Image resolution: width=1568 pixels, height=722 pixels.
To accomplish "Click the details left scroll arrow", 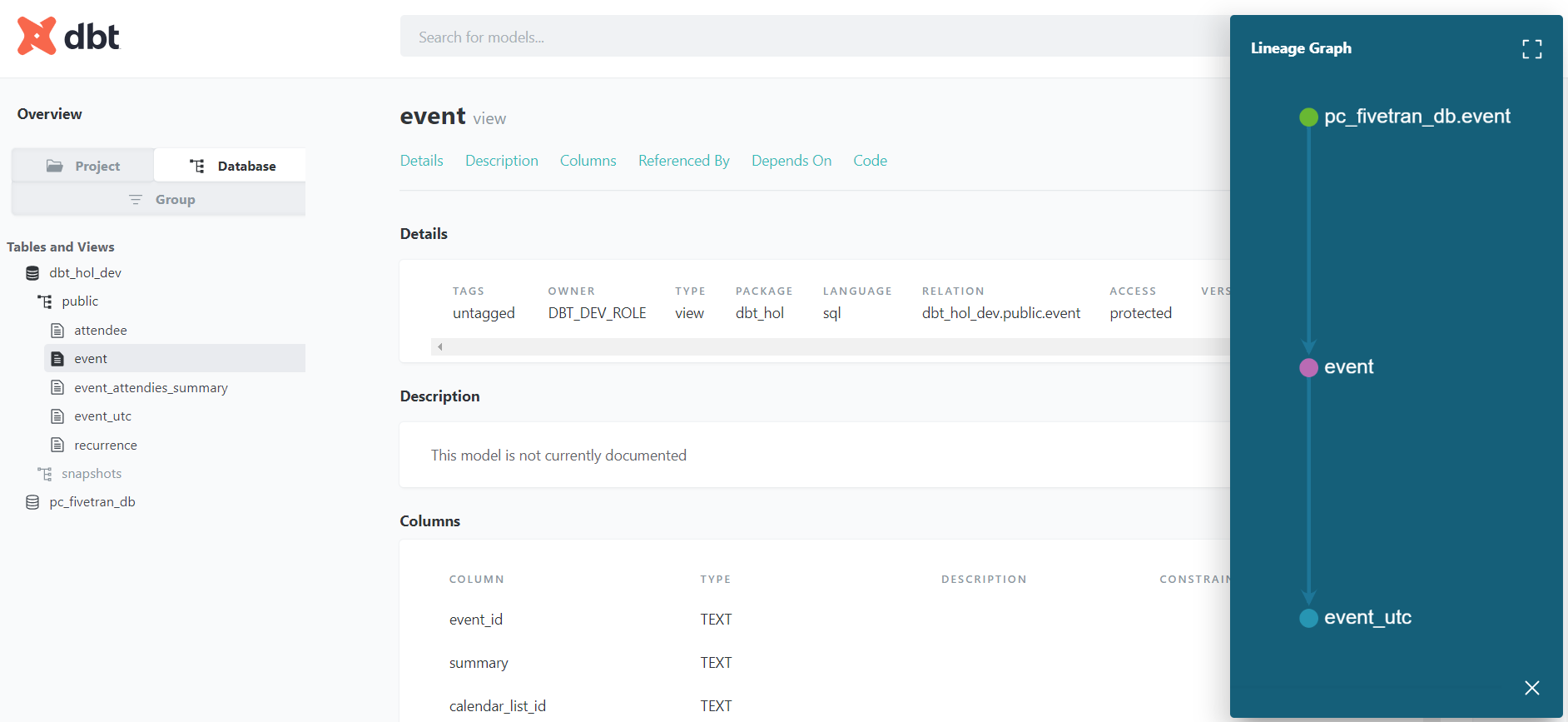I will coord(439,347).
